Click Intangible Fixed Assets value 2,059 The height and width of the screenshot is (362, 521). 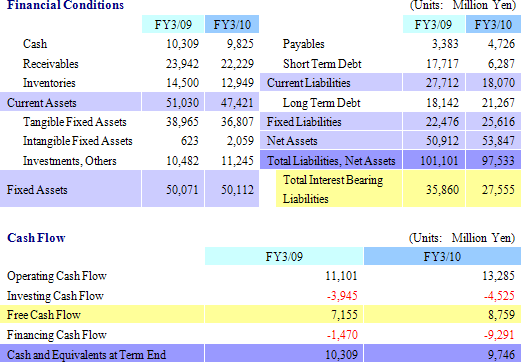[240, 141]
